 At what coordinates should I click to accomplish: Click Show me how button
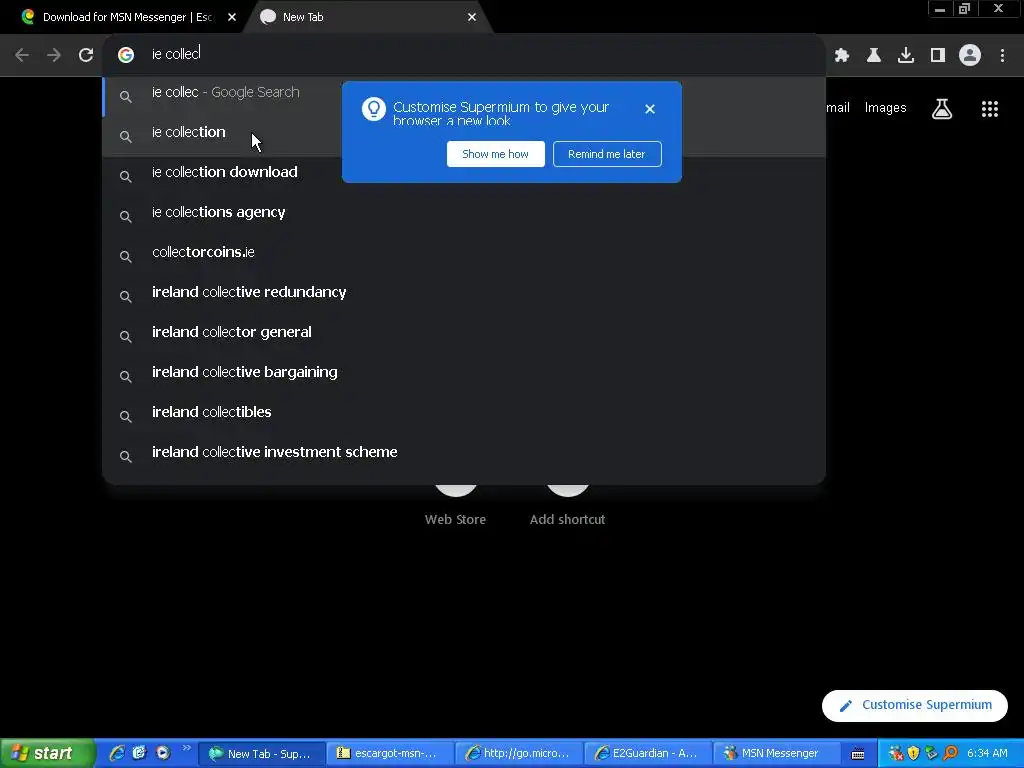[496, 154]
